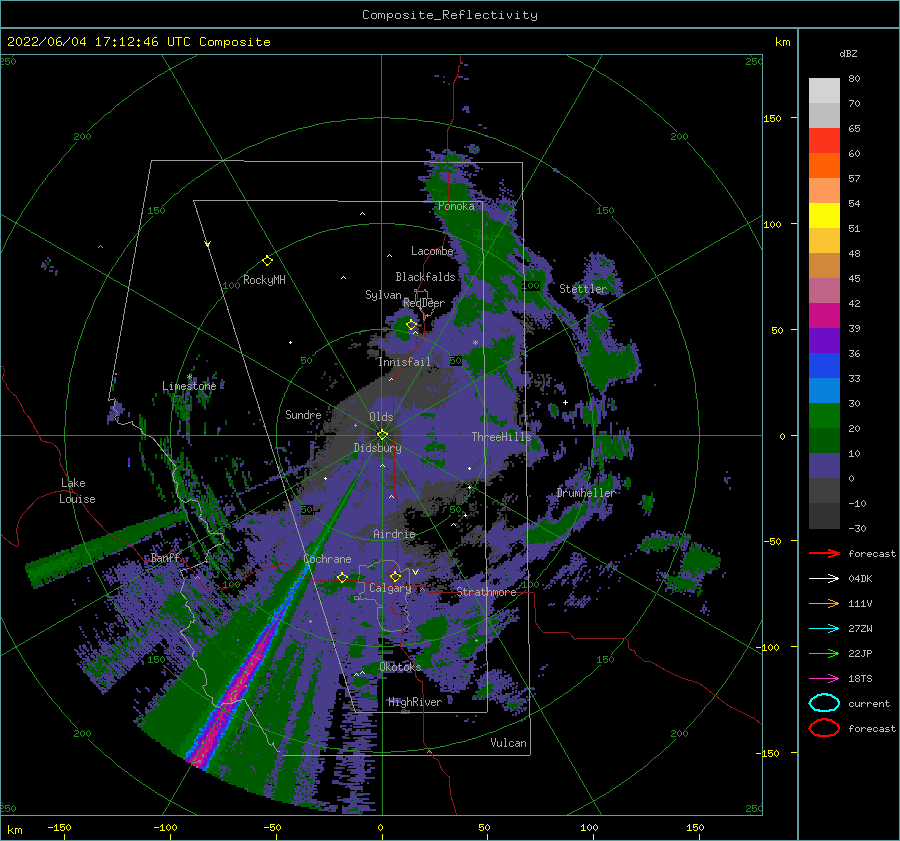Click the white 04DK arrow in legend

(824, 578)
